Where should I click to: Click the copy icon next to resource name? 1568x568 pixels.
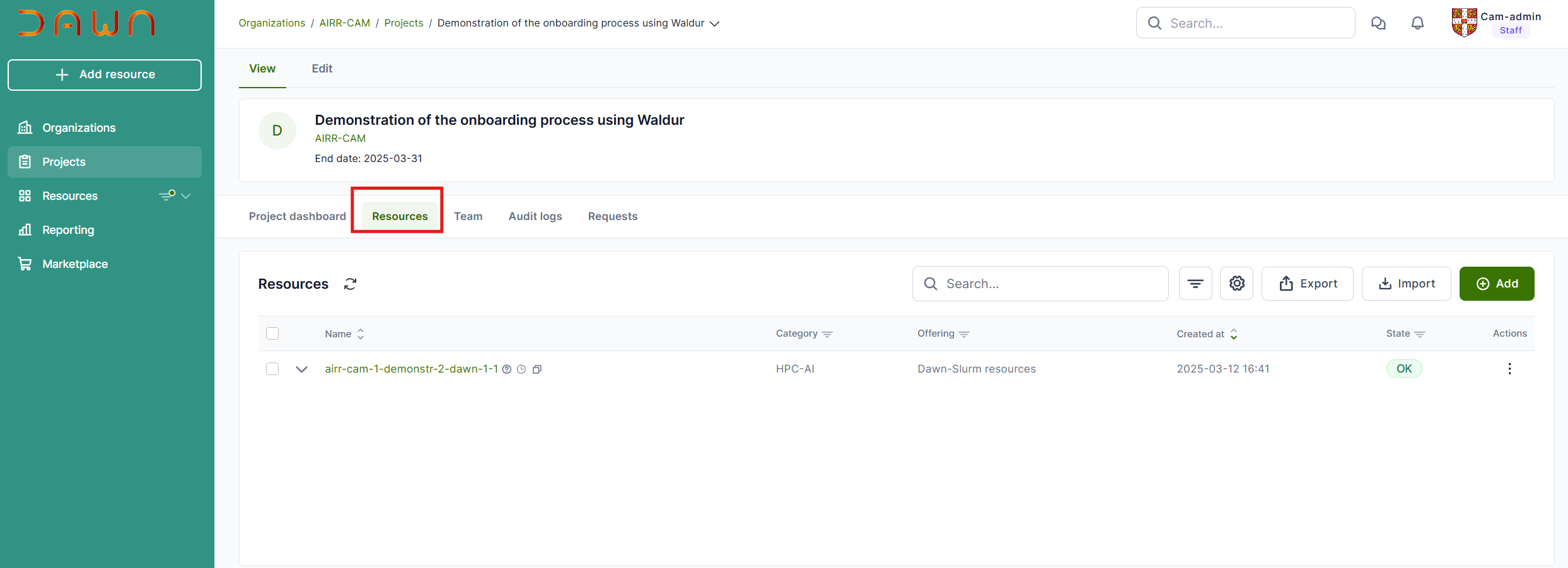(x=537, y=369)
